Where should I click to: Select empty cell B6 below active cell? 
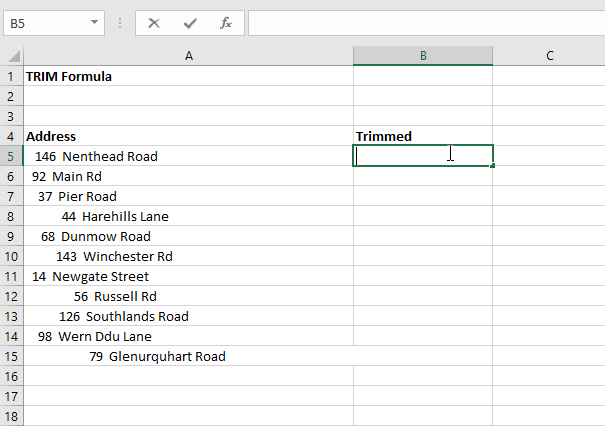(422, 176)
